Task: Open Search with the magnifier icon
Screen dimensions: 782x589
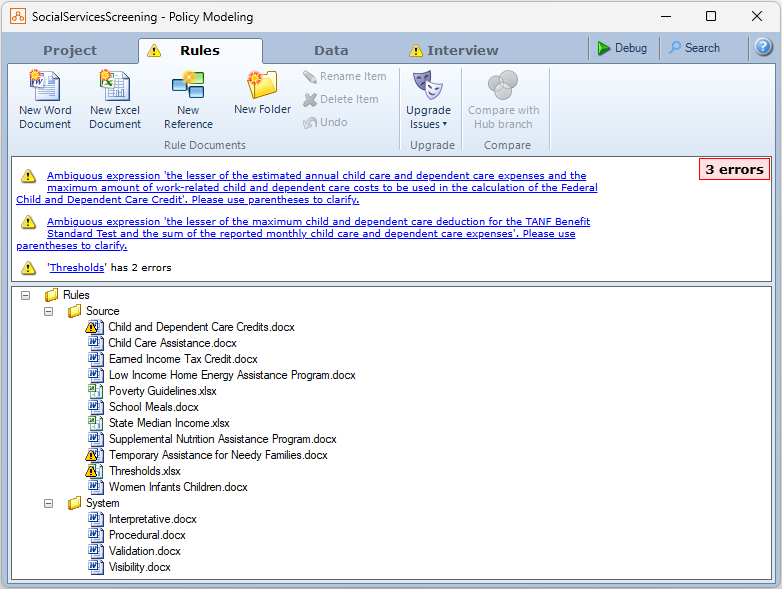Action: coord(694,48)
